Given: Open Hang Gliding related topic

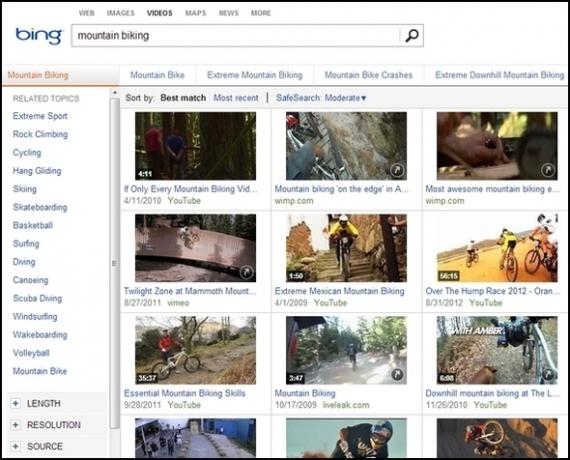Looking at the screenshot, I should click(x=37, y=171).
